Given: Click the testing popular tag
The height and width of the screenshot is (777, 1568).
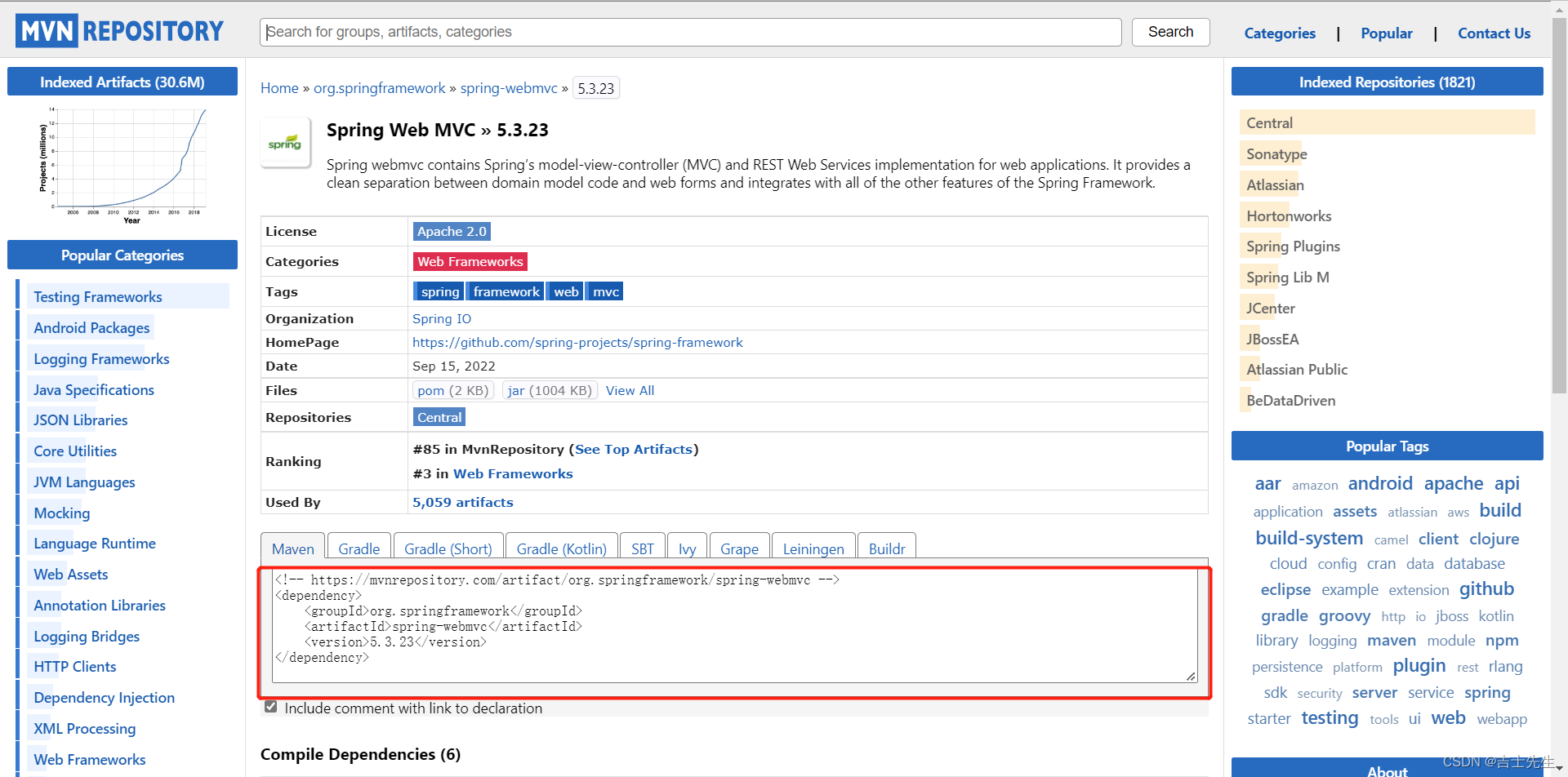Looking at the screenshot, I should 1330,718.
